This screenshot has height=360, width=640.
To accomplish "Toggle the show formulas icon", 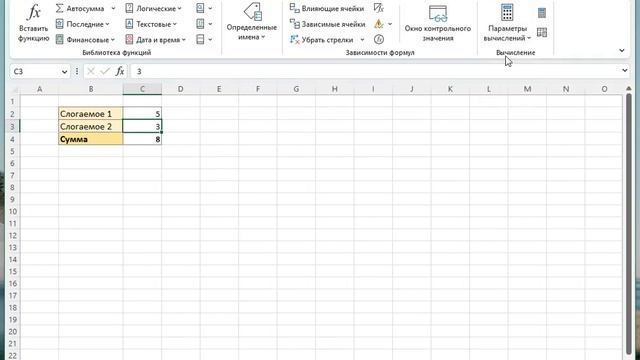I will coord(378,8).
